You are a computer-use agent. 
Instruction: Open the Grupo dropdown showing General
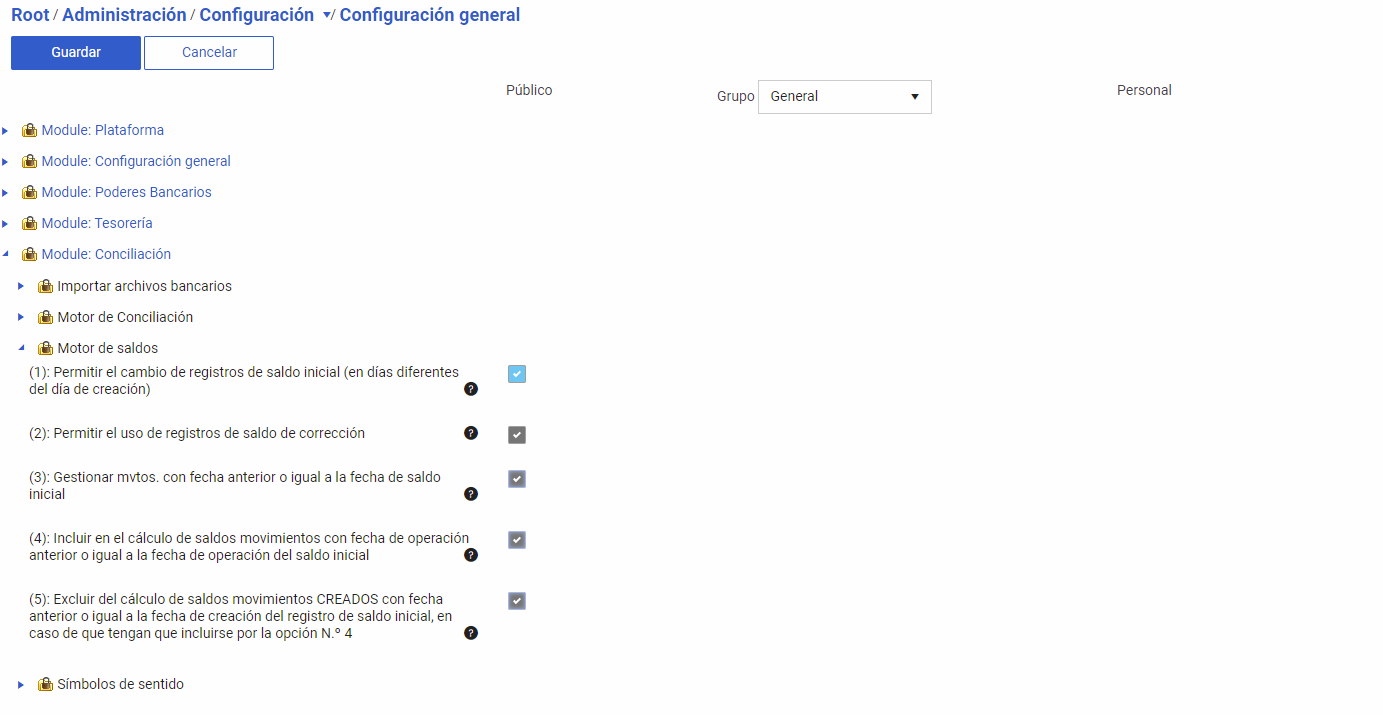point(844,97)
